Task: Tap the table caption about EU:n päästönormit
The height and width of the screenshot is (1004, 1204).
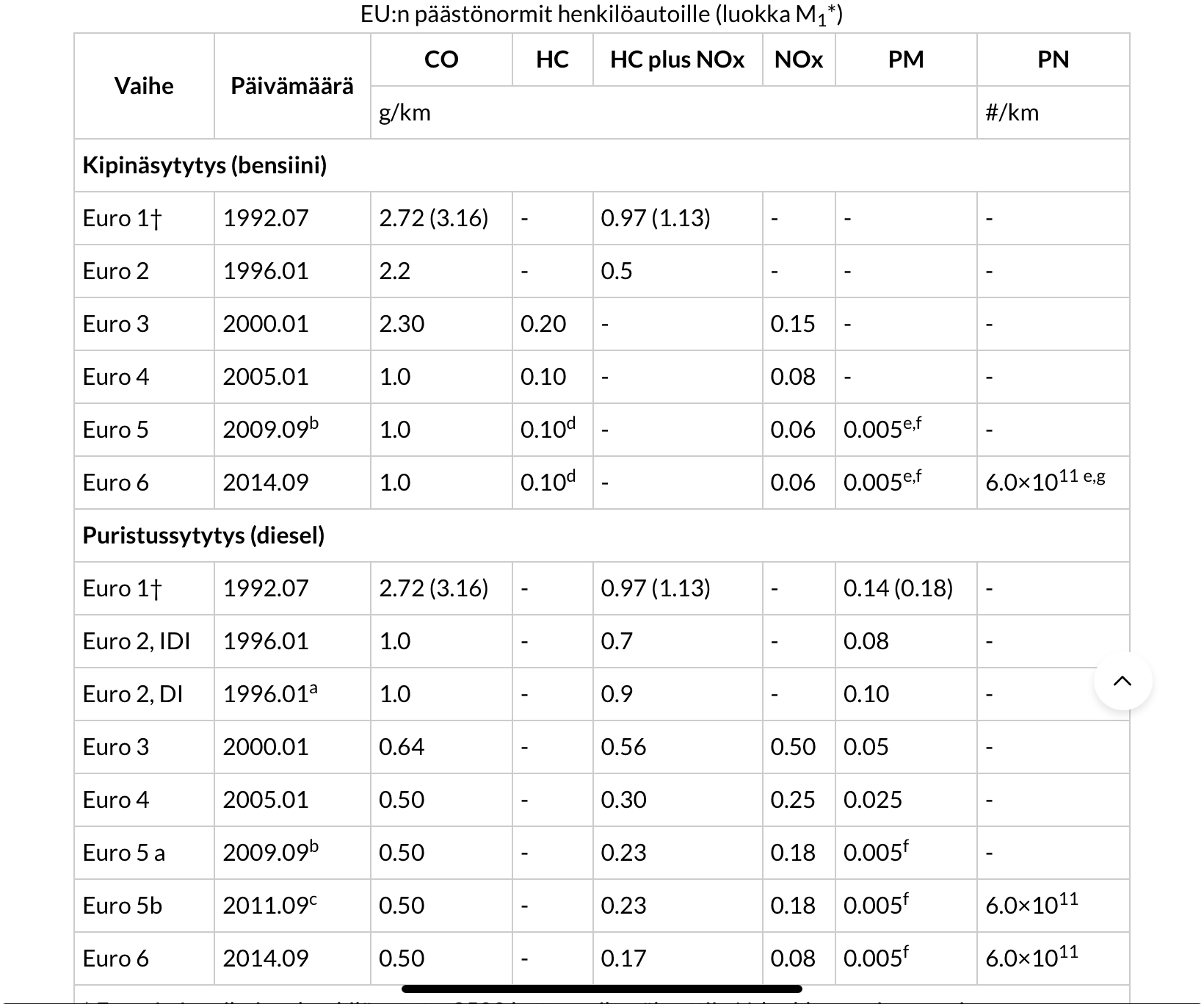Action: click(x=601, y=14)
